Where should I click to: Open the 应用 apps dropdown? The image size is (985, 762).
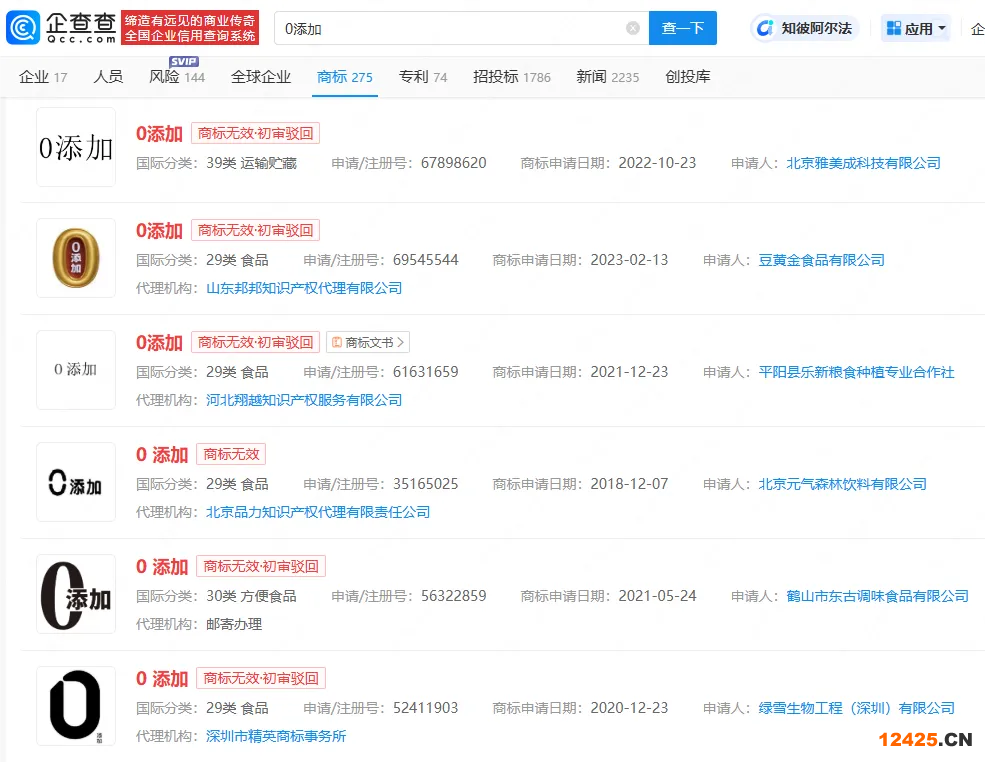point(916,28)
